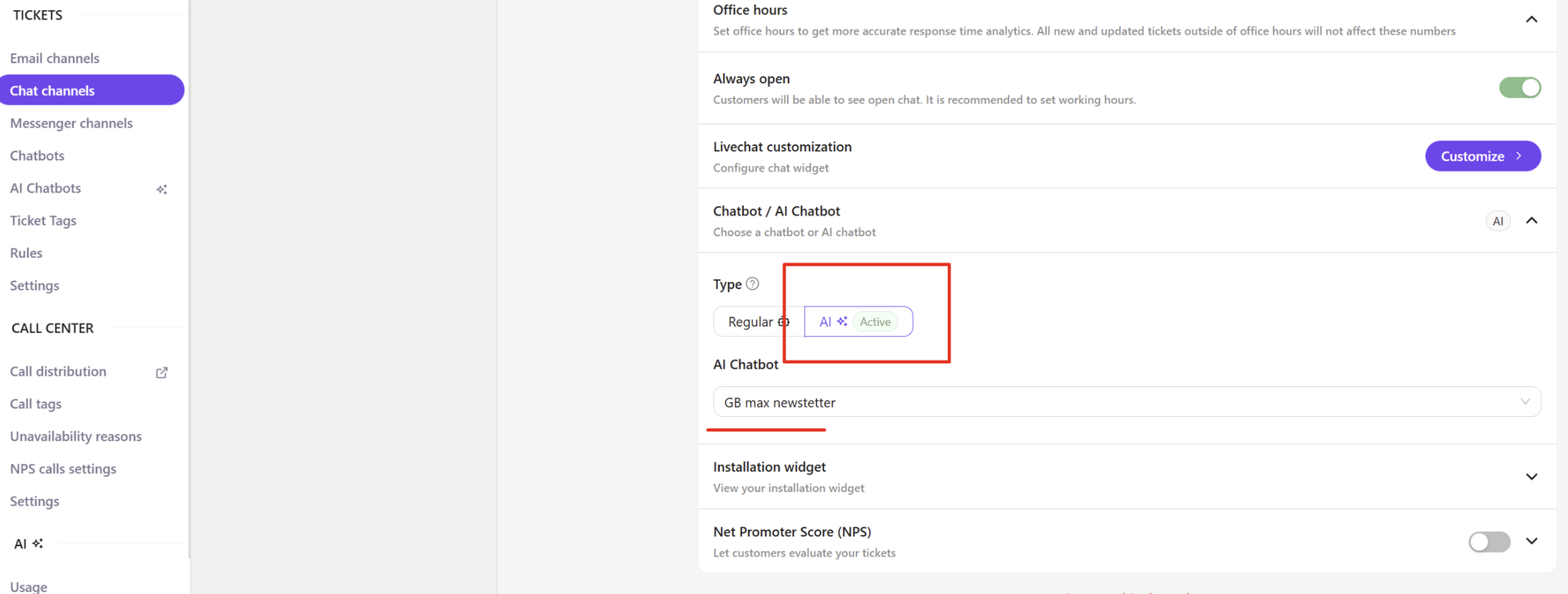Image resolution: width=1568 pixels, height=594 pixels.
Task: Open the GB max newsletter chatbot dropdown
Action: 1126,402
